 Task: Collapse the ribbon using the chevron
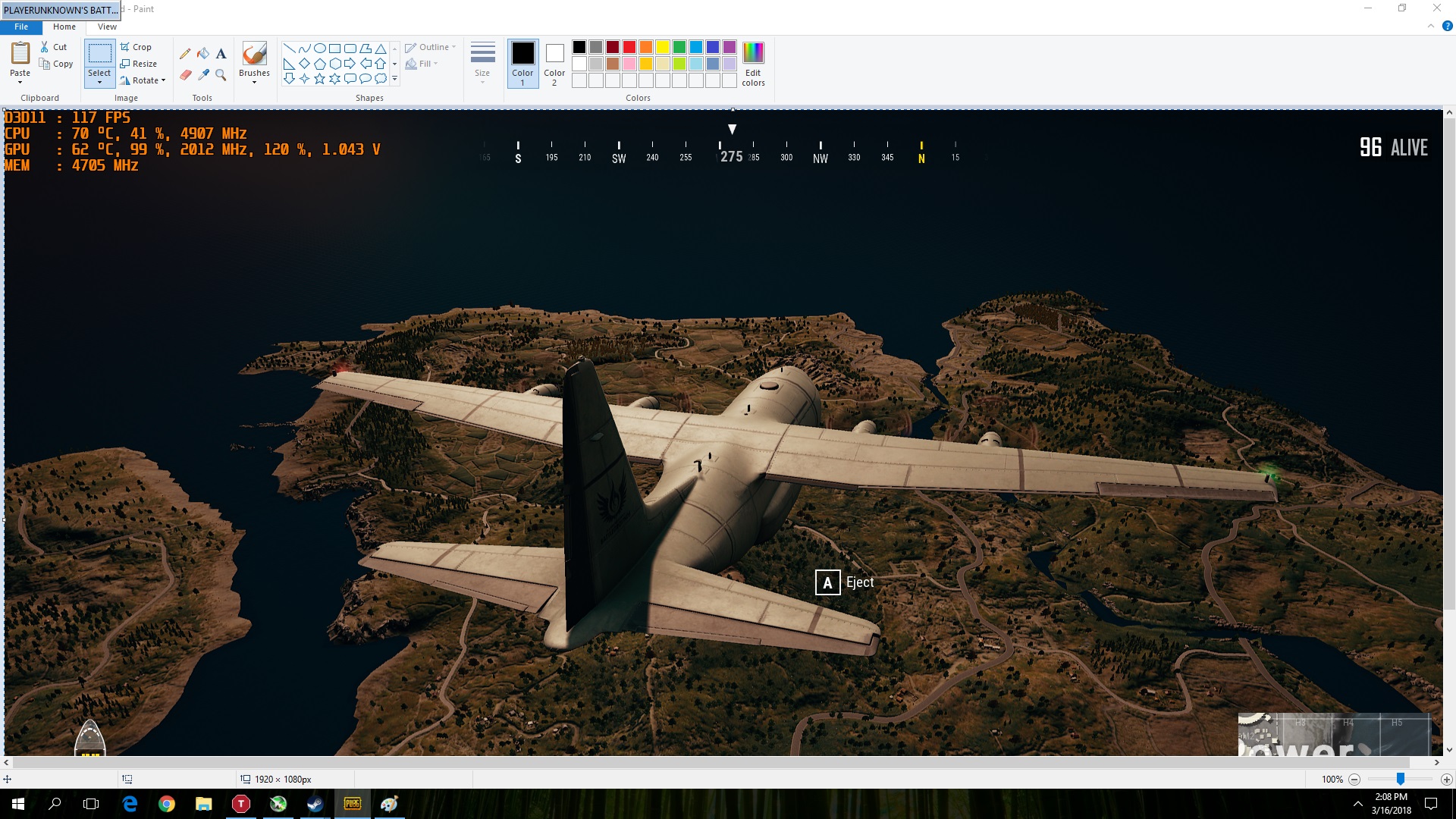coord(1431,26)
